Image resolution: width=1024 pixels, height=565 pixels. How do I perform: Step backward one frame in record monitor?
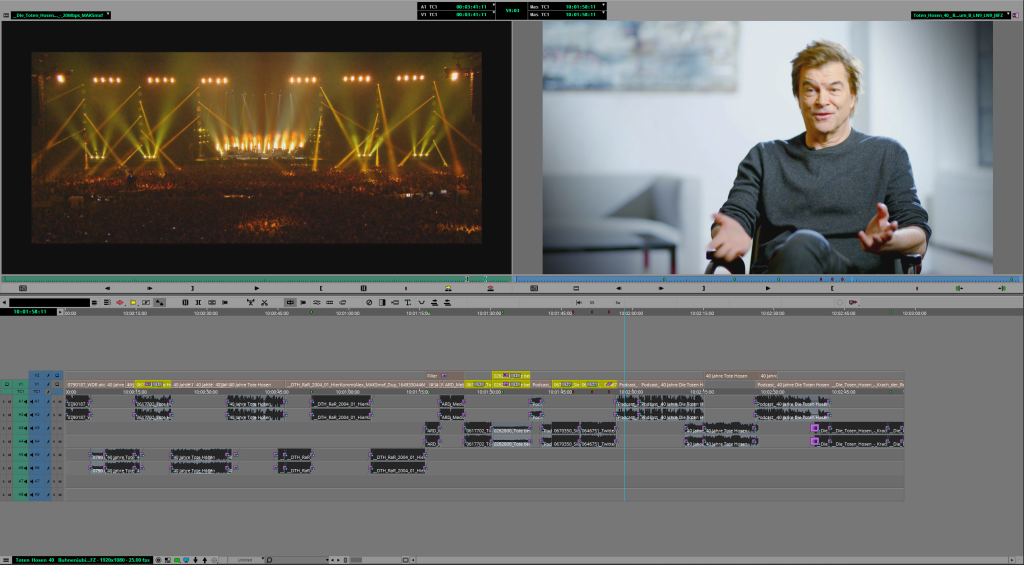pyautogui.click(x=618, y=288)
